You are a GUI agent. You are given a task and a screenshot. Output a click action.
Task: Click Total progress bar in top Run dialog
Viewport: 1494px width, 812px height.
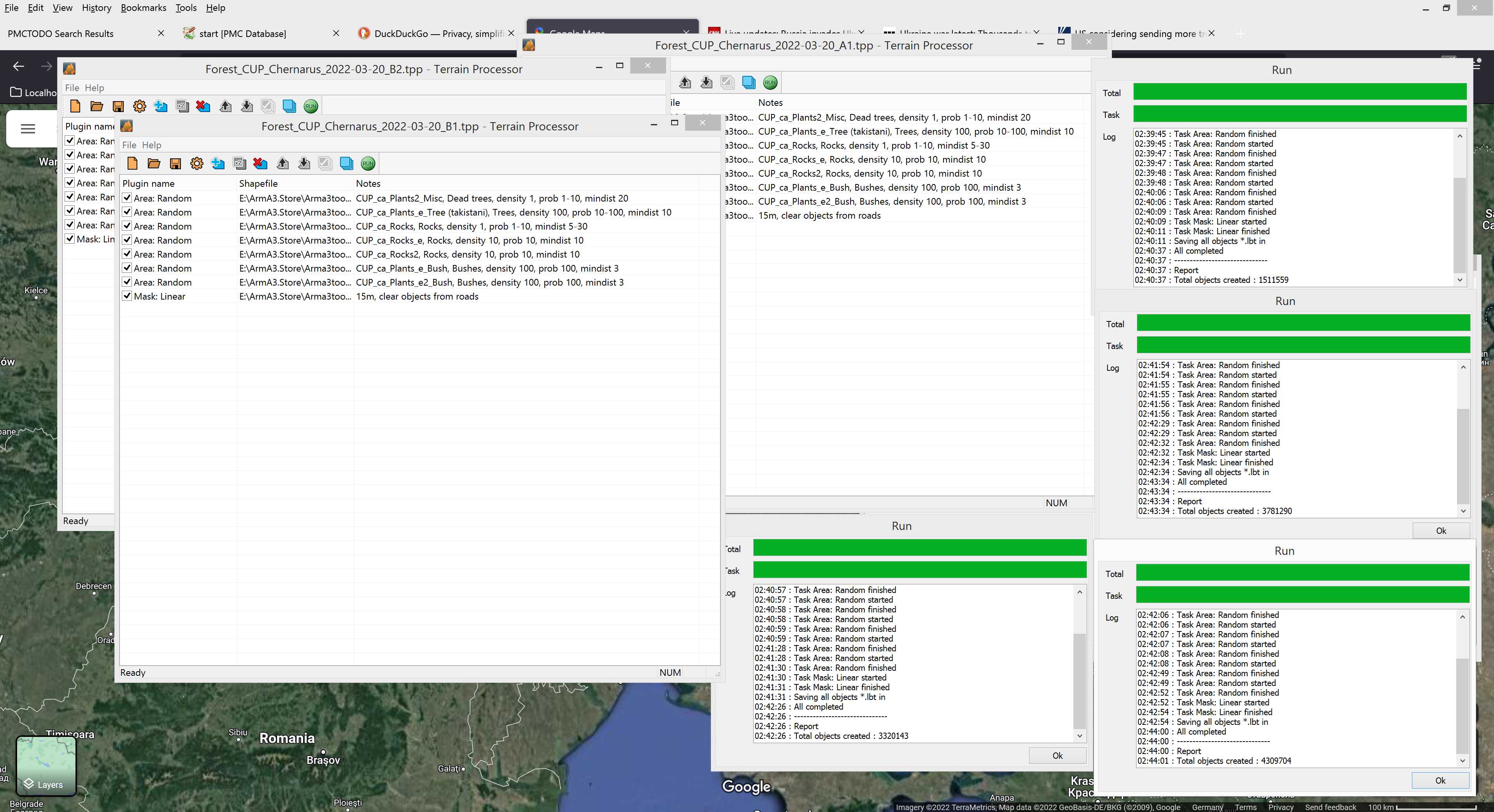click(1300, 92)
